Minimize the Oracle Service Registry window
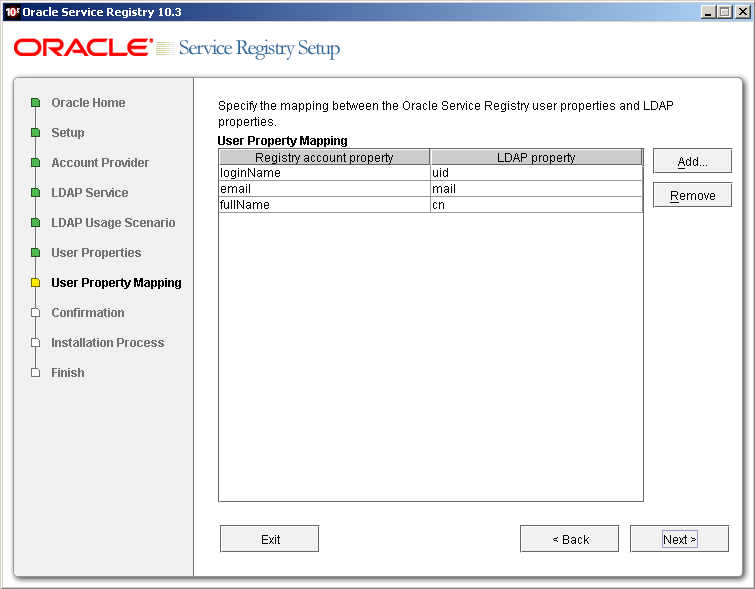The height and width of the screenshot is (589, 755). (708, 12)
